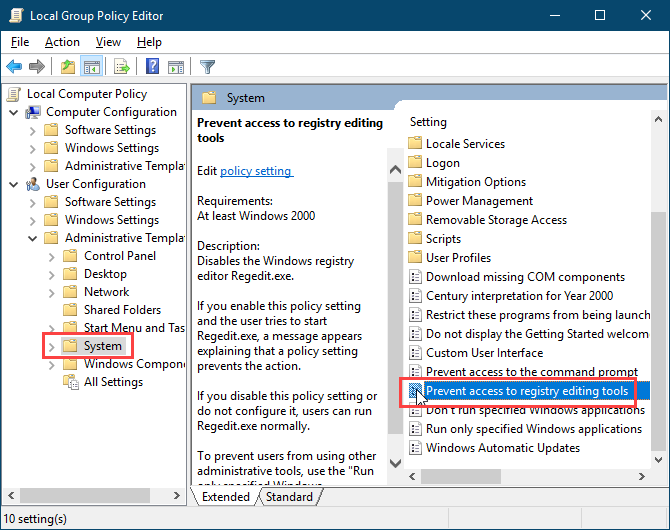Click the Forward arrow toolbar icon
The height and width of the screenshot is (530, 670).
pos(37,67)
